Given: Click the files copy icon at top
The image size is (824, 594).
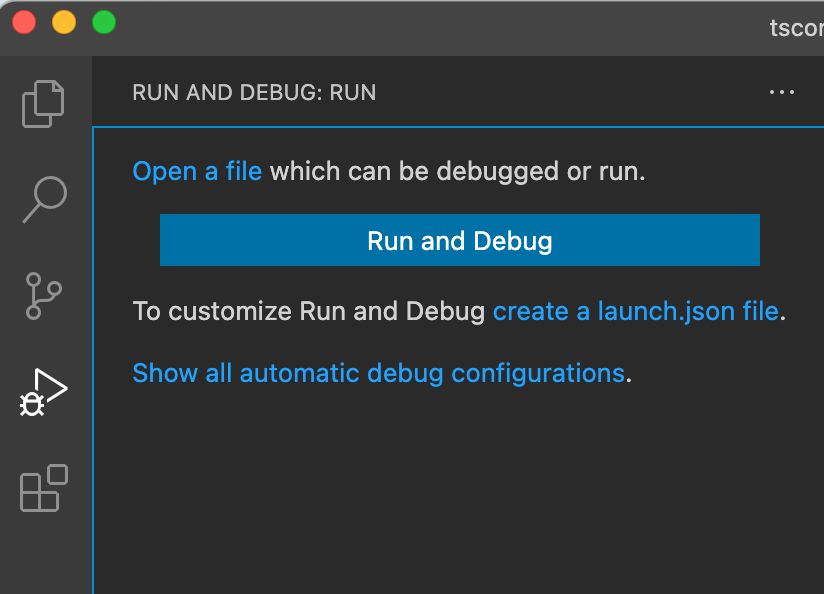Looking at the screenshot, I should (x=43, y=104).
